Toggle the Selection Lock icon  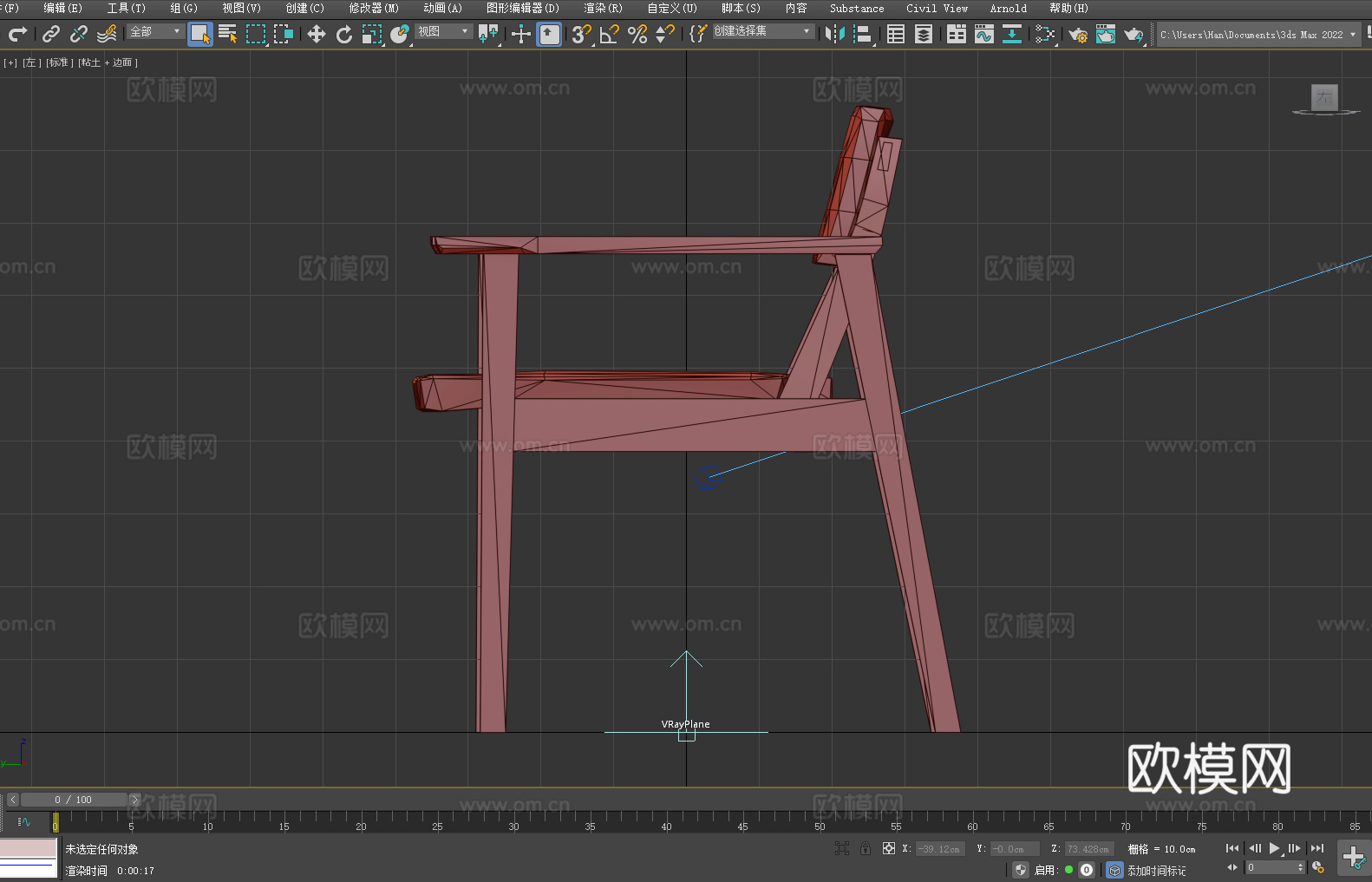click(x=866, y=848)
